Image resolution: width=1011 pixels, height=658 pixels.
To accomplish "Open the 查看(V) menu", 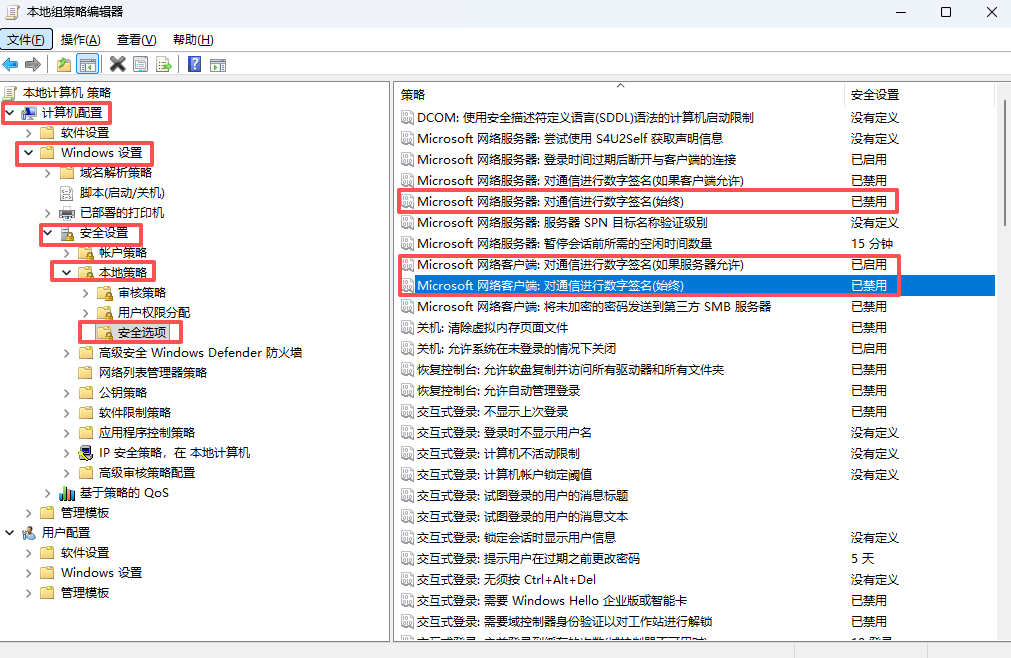I will pos(136,39).
